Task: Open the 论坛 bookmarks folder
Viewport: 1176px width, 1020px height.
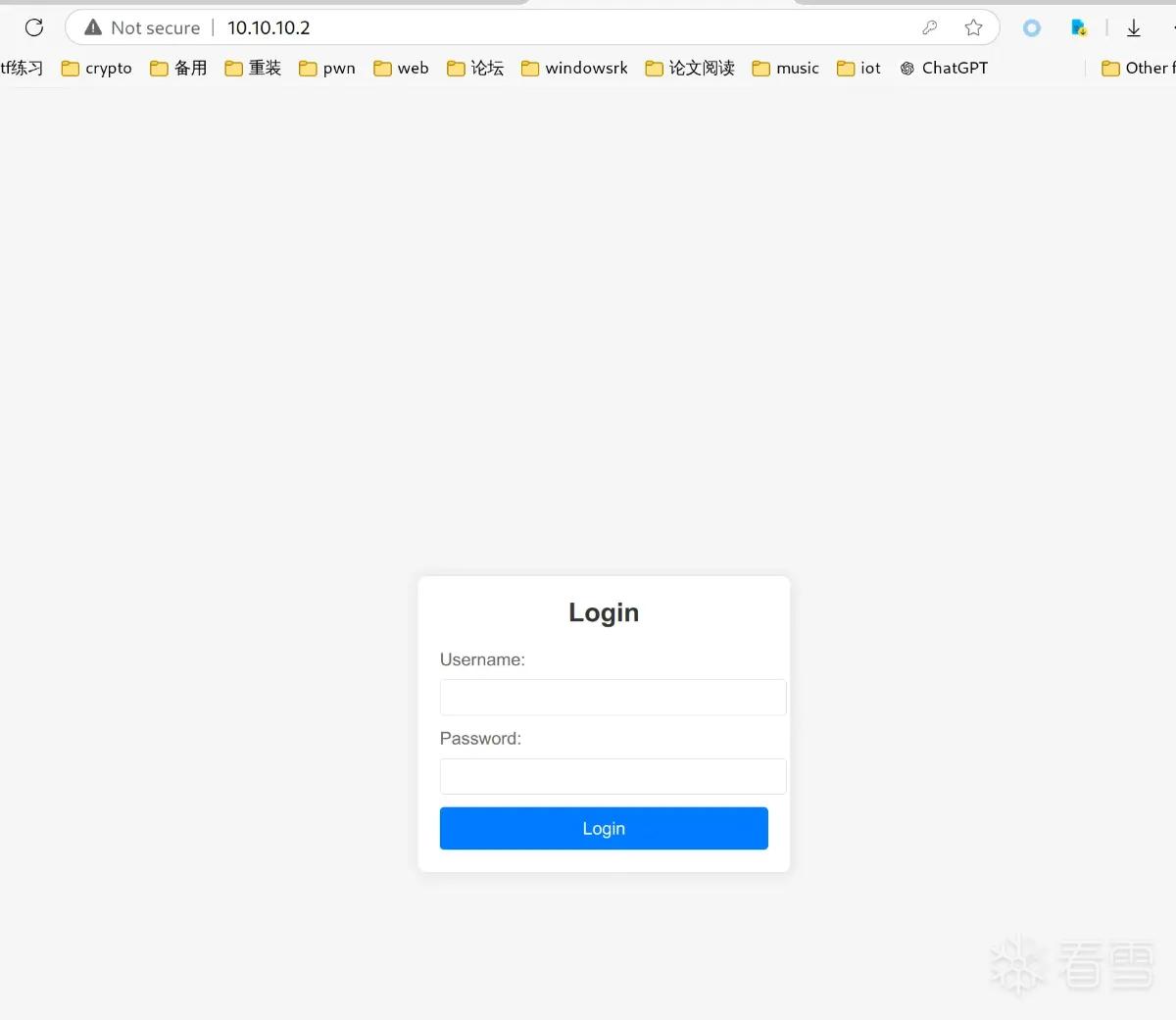Action: (x=475, y=68)
